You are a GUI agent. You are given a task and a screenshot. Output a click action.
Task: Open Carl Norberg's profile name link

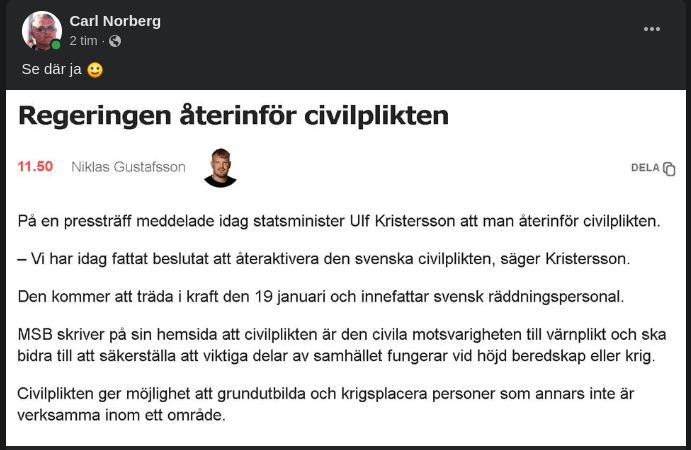[x=115, y=21]
